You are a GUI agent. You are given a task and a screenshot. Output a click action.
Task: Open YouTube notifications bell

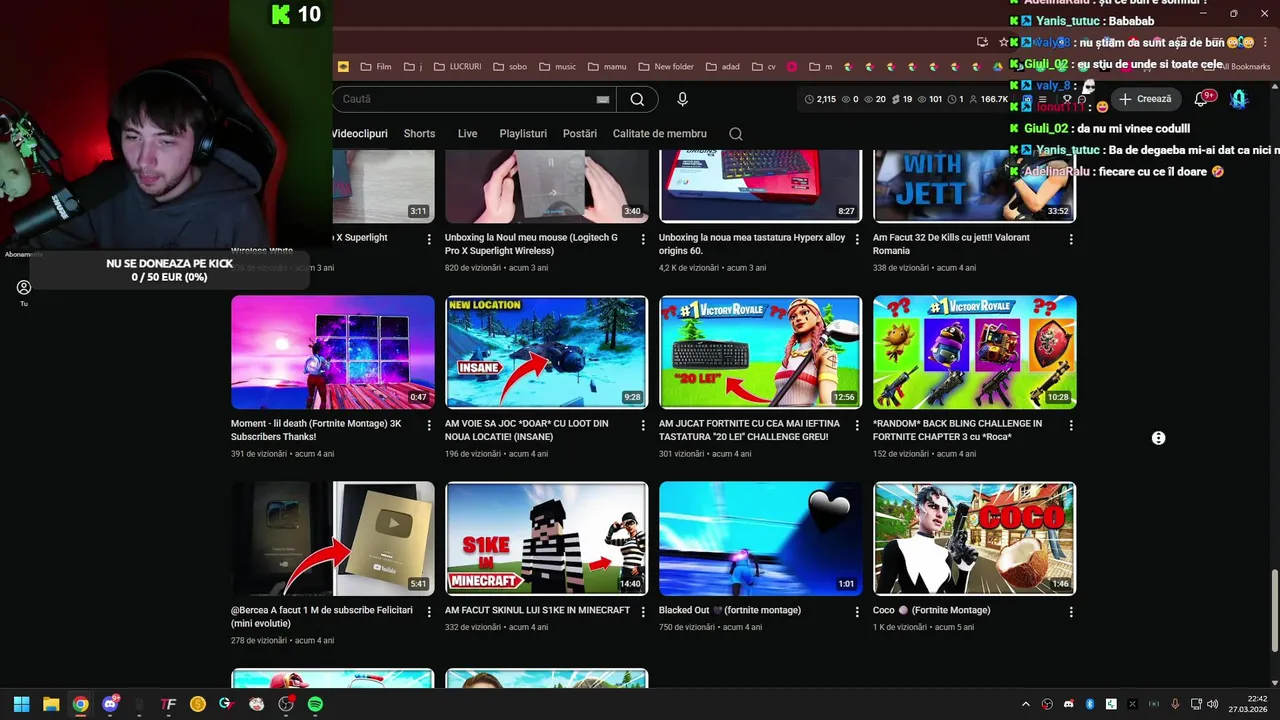coord(1201,99)
